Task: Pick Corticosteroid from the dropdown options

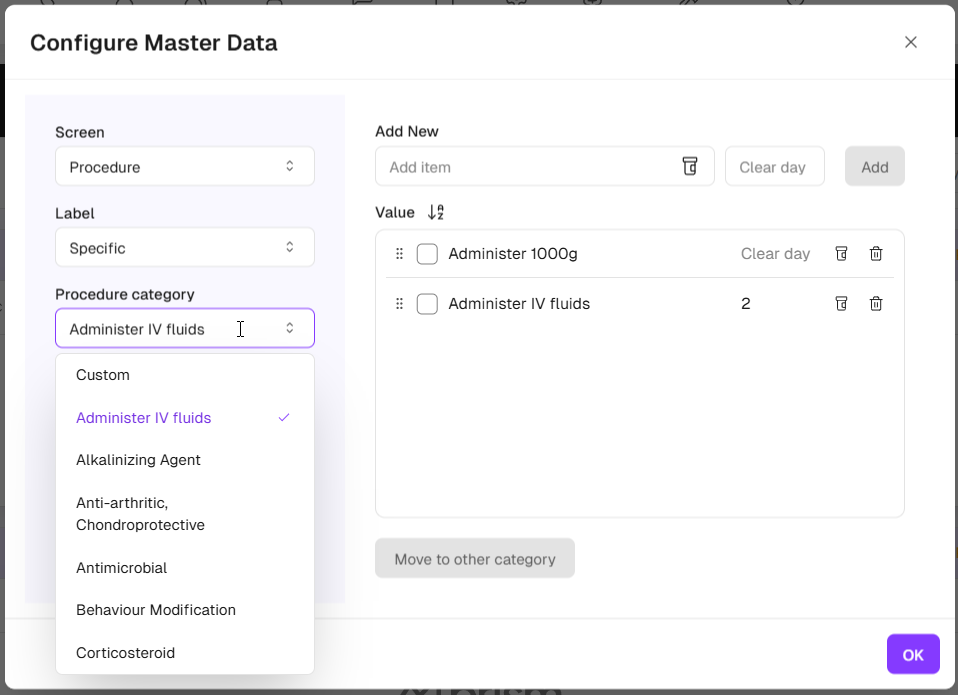Action: 126,653
